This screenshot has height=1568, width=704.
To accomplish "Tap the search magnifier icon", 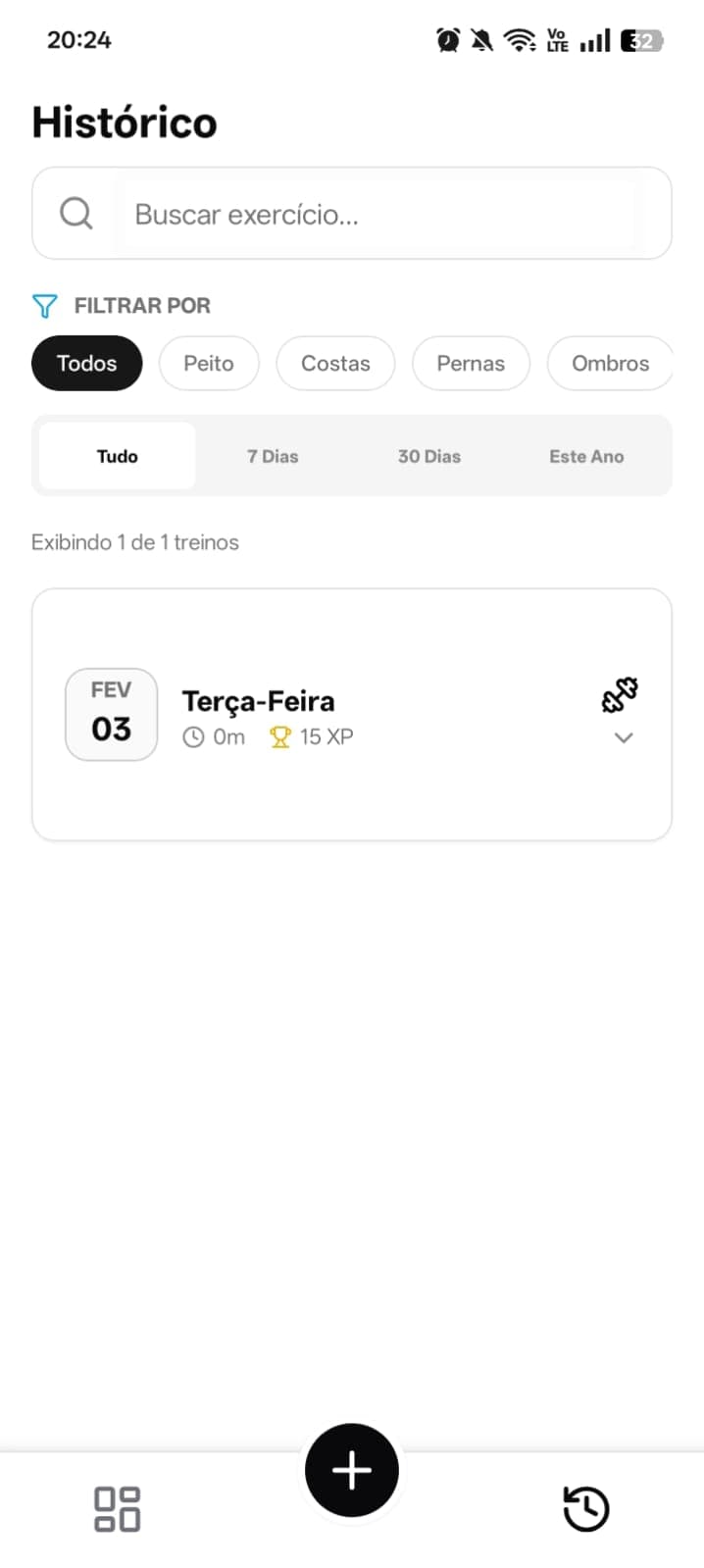I will point(76,213).
